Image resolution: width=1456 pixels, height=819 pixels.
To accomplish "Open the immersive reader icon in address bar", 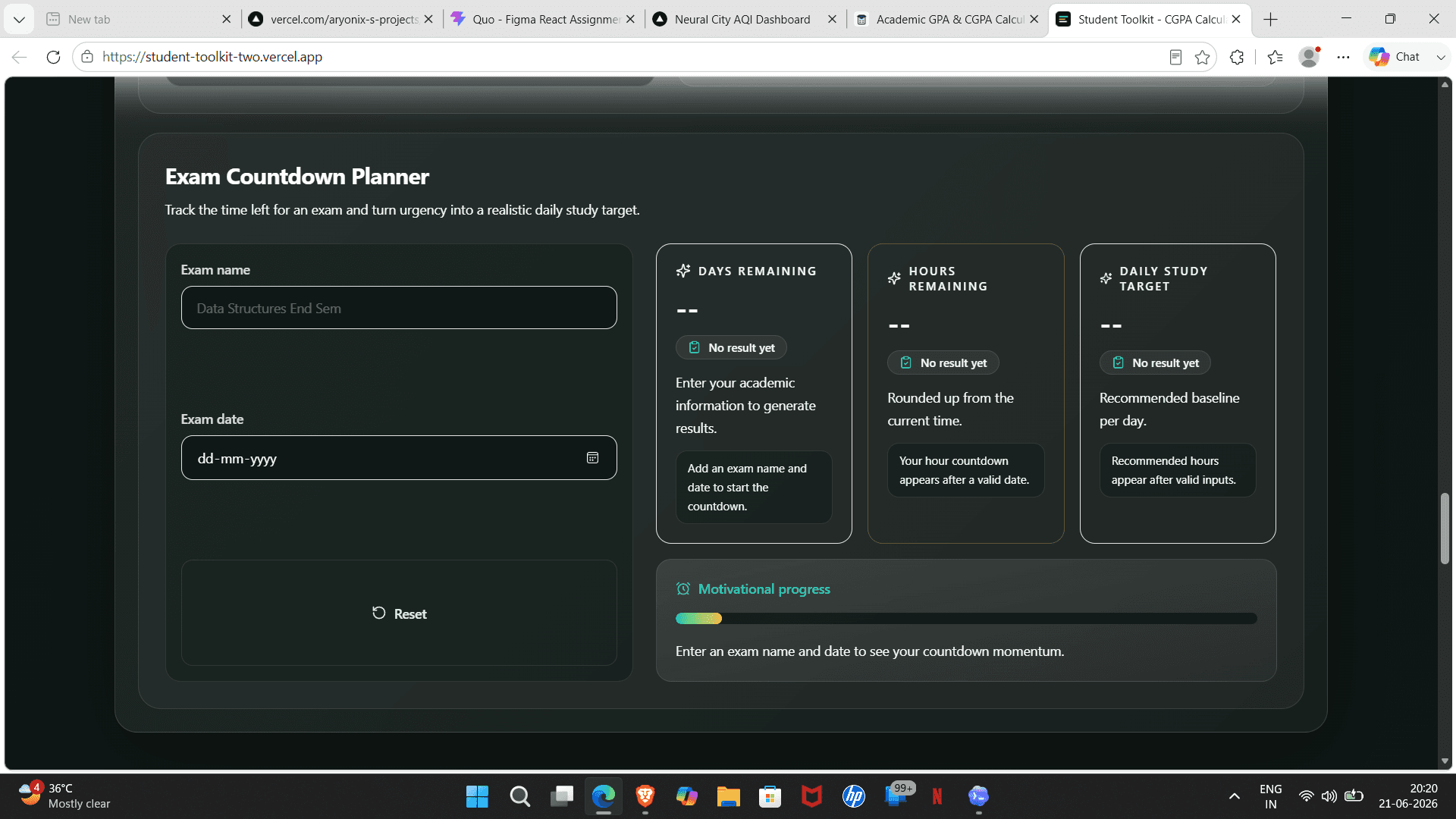I will 1175,57.
